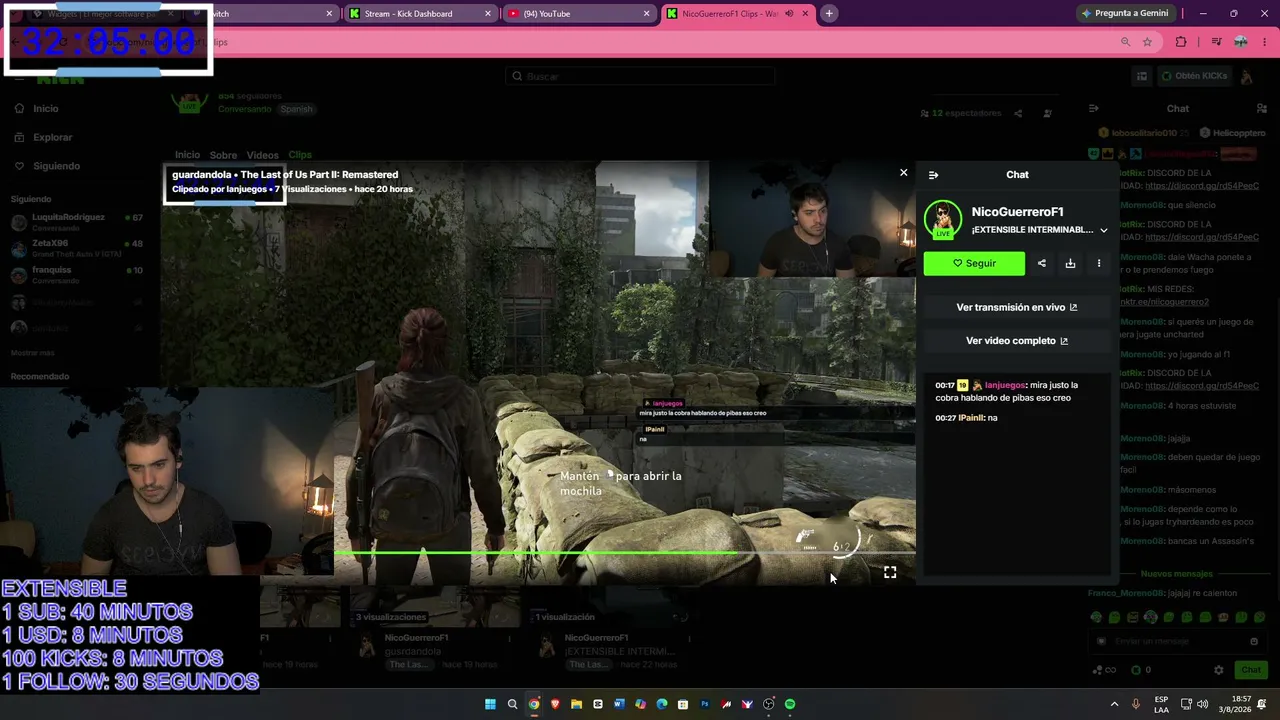Open Brave browser from taskbar

tap(555, 704)
